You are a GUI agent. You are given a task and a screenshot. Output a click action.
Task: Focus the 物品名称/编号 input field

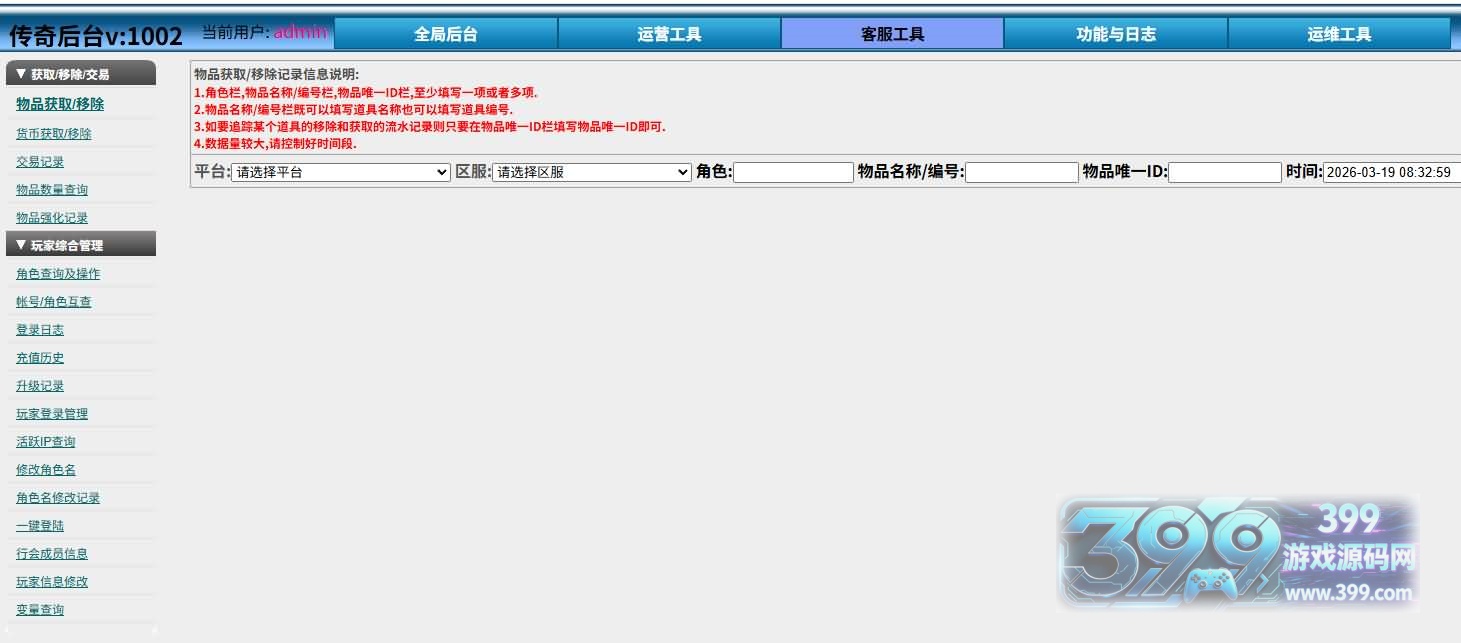(x=1022, y=172)
